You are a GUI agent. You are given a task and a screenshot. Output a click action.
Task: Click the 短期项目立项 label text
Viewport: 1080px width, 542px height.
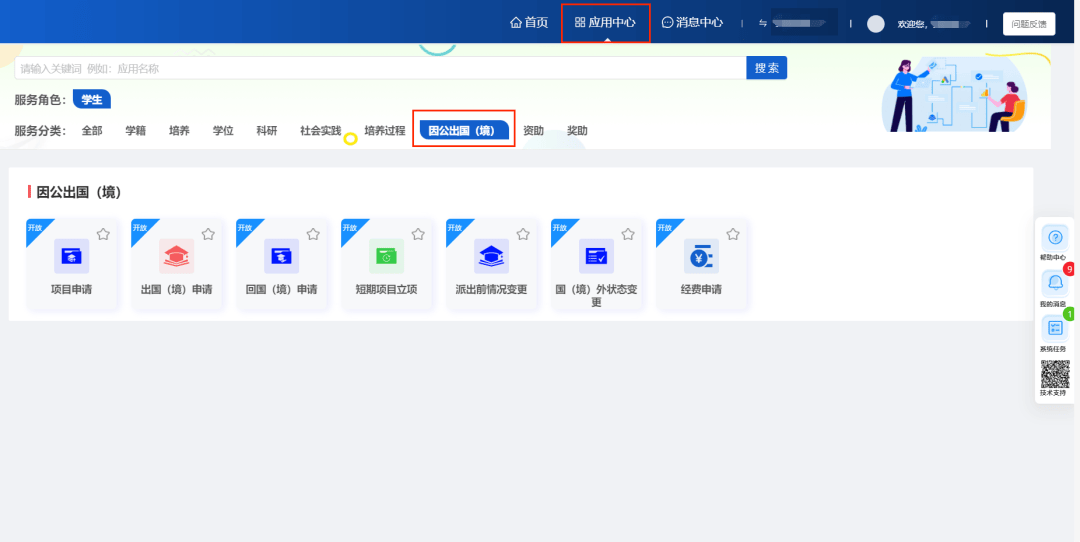(x=386, y=290)
